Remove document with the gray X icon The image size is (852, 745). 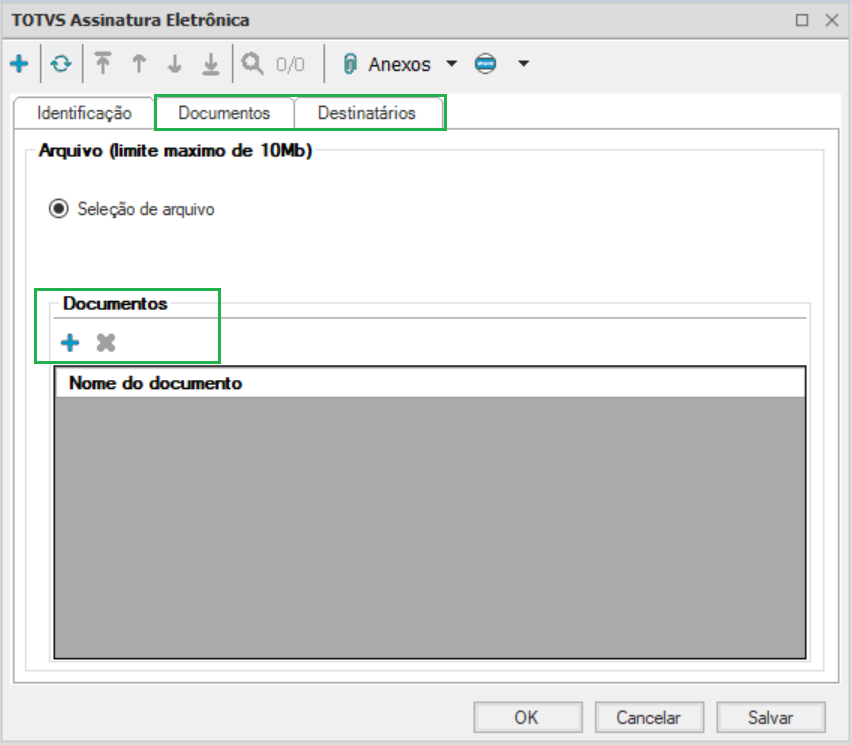pos(106,343)
